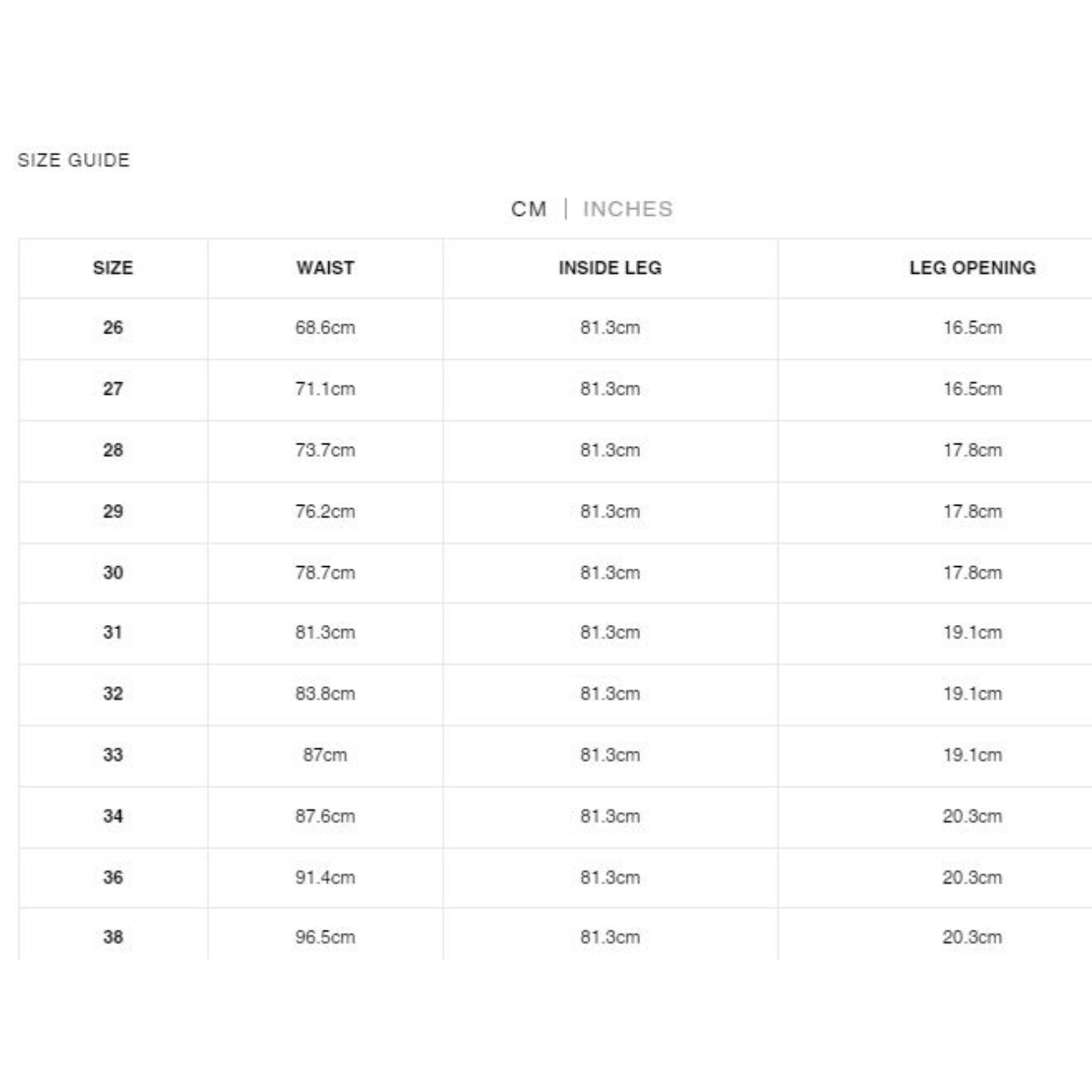Click size 36 leg opening 20.3cm

coord(972,878)
